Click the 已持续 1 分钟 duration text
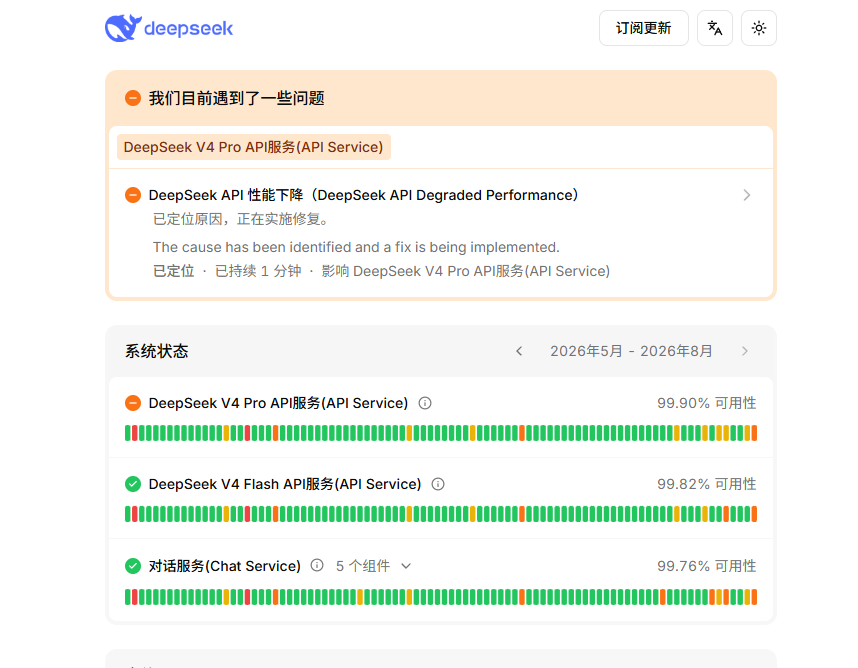The width and height of the screenshot is (858, 668). click(x=258, y=271)
